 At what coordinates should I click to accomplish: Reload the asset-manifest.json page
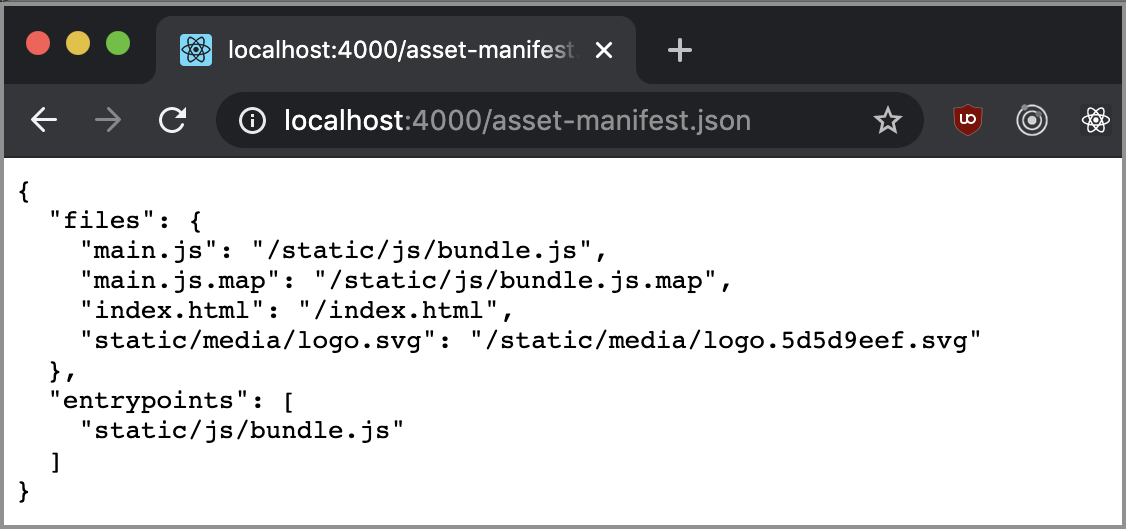point(172,120)
